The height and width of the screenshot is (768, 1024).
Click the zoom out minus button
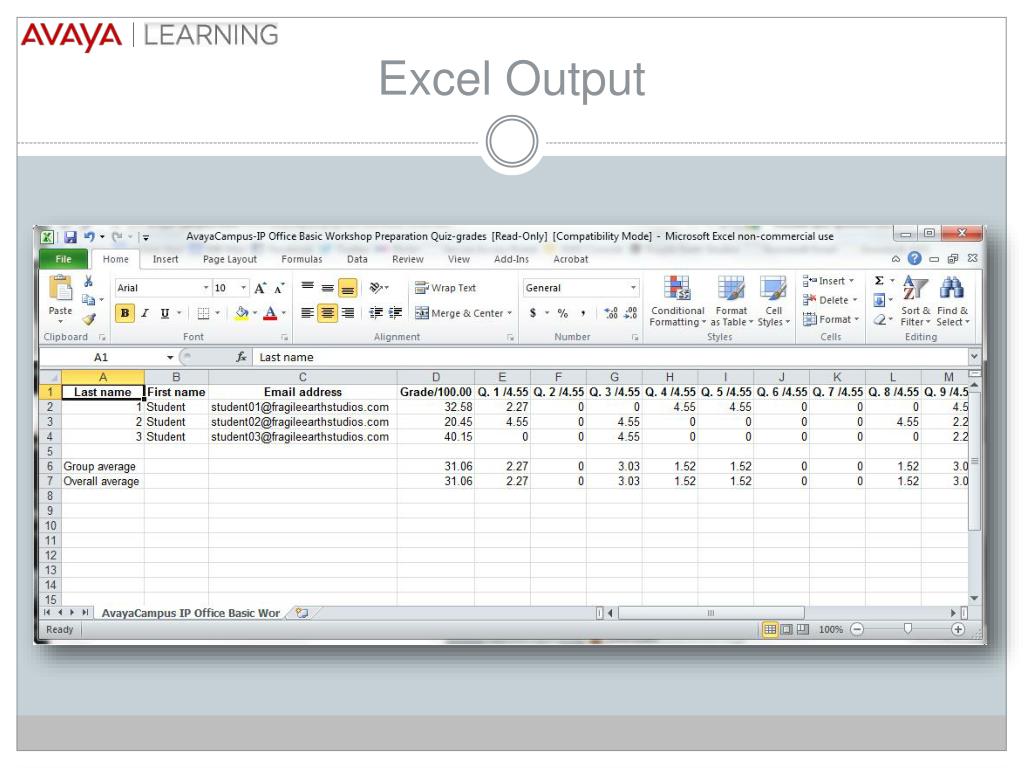857,630
